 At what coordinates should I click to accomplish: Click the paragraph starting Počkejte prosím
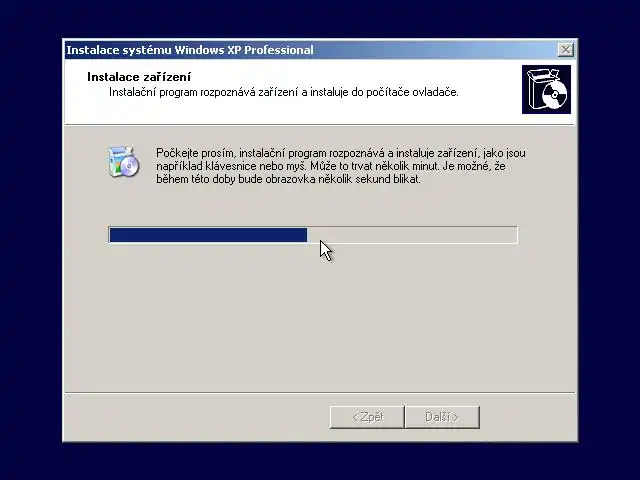(x=341, y=166)
